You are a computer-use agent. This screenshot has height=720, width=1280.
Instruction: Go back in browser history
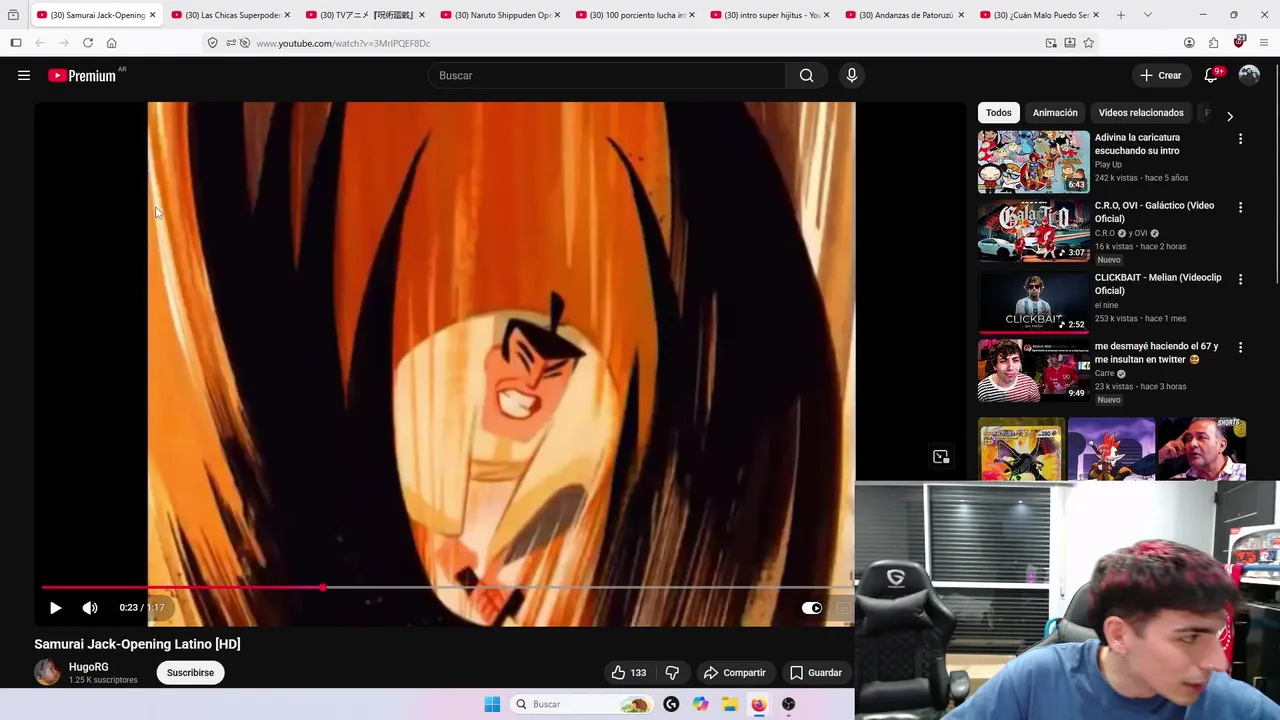[x=40, y=43]
